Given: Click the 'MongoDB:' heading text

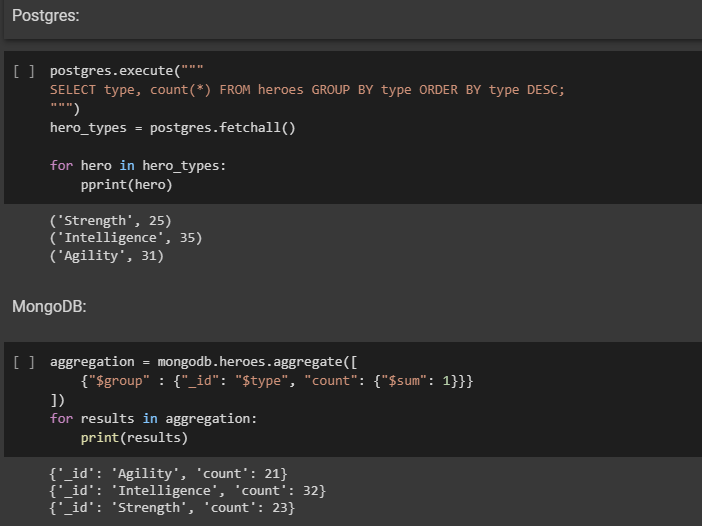Looking at the screenshot, I should coord(49,307).
